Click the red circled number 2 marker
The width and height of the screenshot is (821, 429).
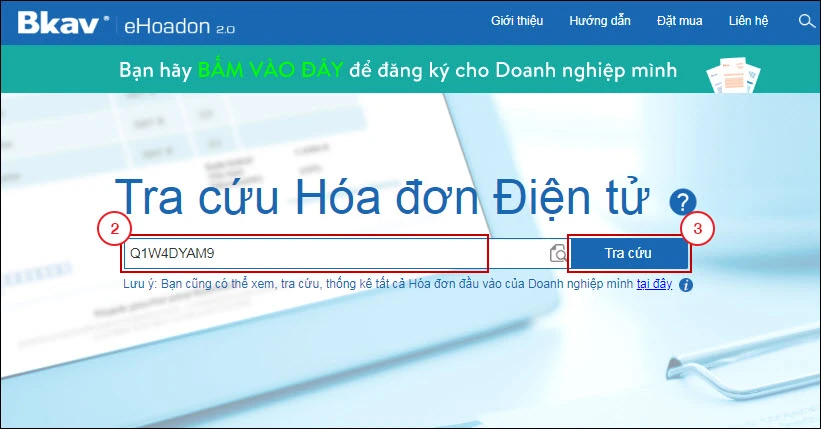coord(115,229)
